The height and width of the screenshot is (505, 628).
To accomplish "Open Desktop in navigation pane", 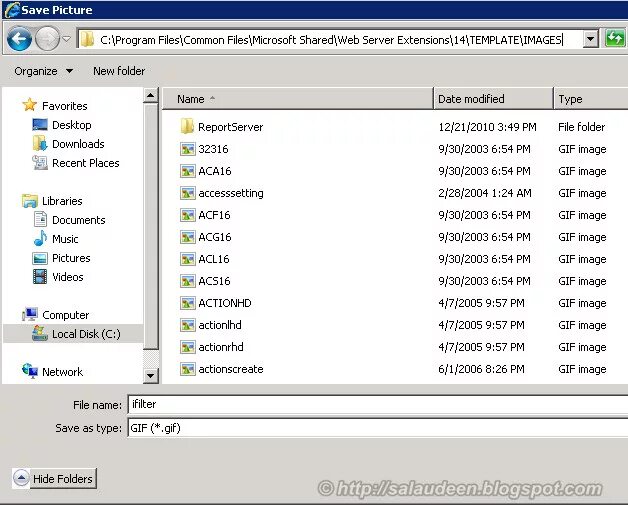I will pyautogui.click(x=72, y=125).
